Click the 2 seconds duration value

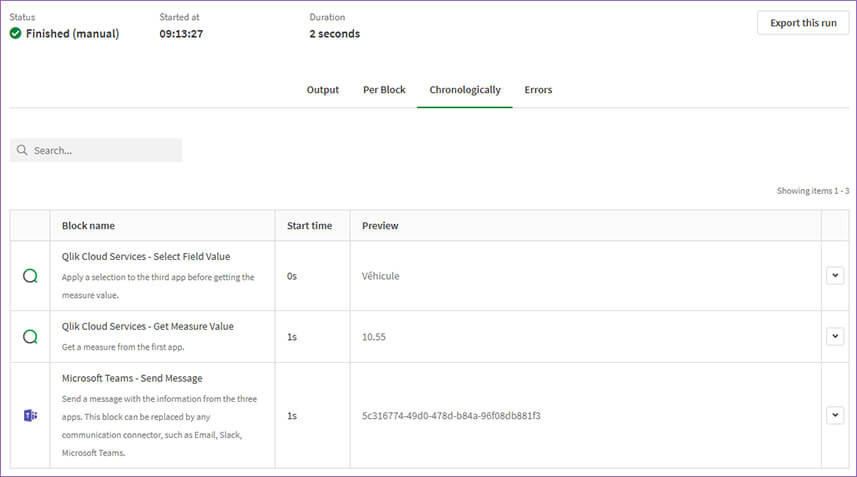(x=334, y=34)
